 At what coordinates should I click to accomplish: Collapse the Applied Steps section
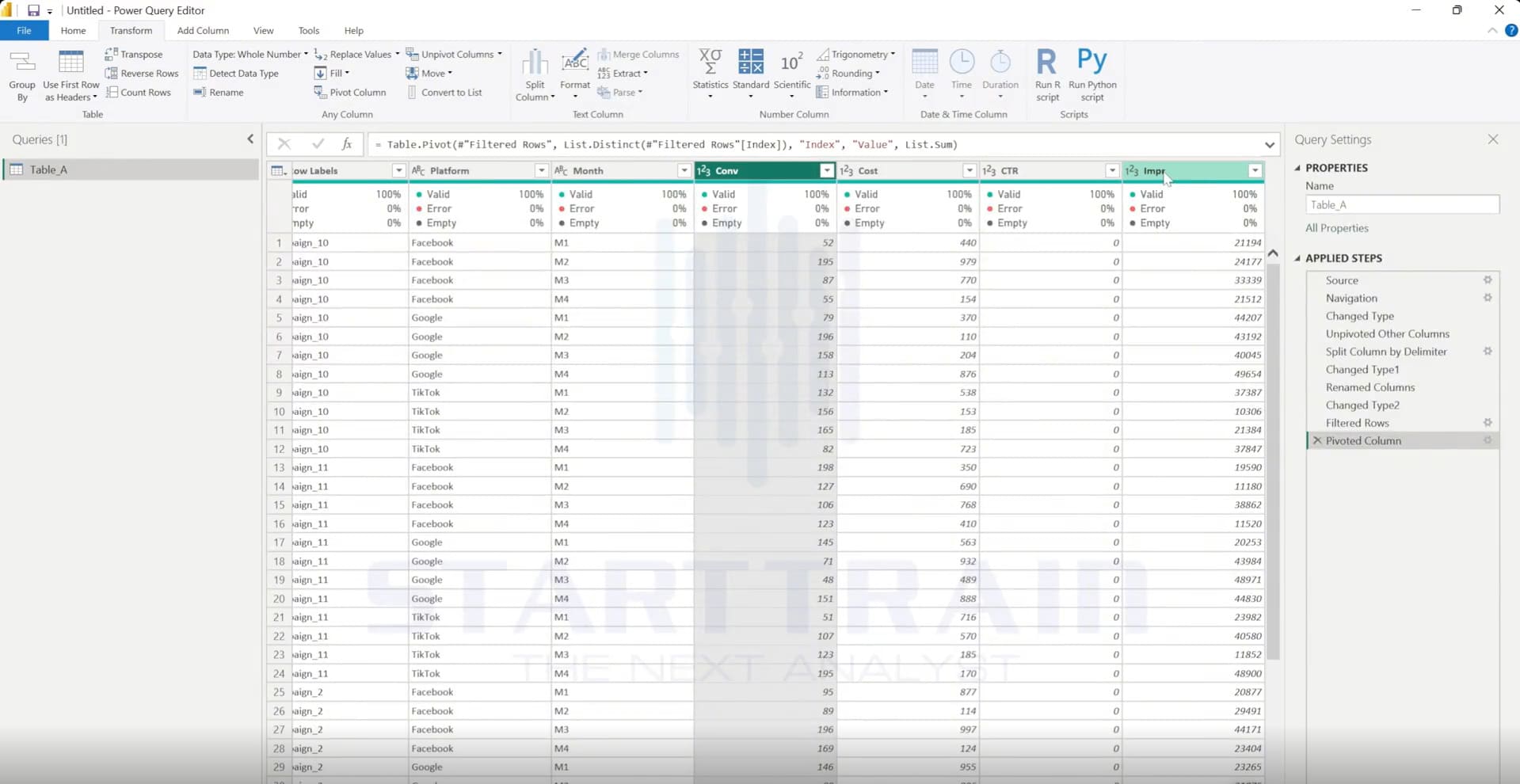click(1297, 258)
